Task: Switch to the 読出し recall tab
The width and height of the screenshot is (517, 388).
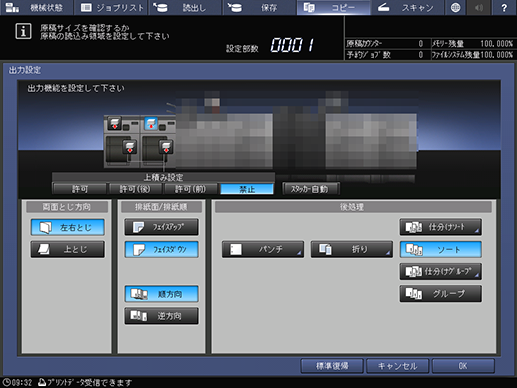Action: [x=185, y=7]
